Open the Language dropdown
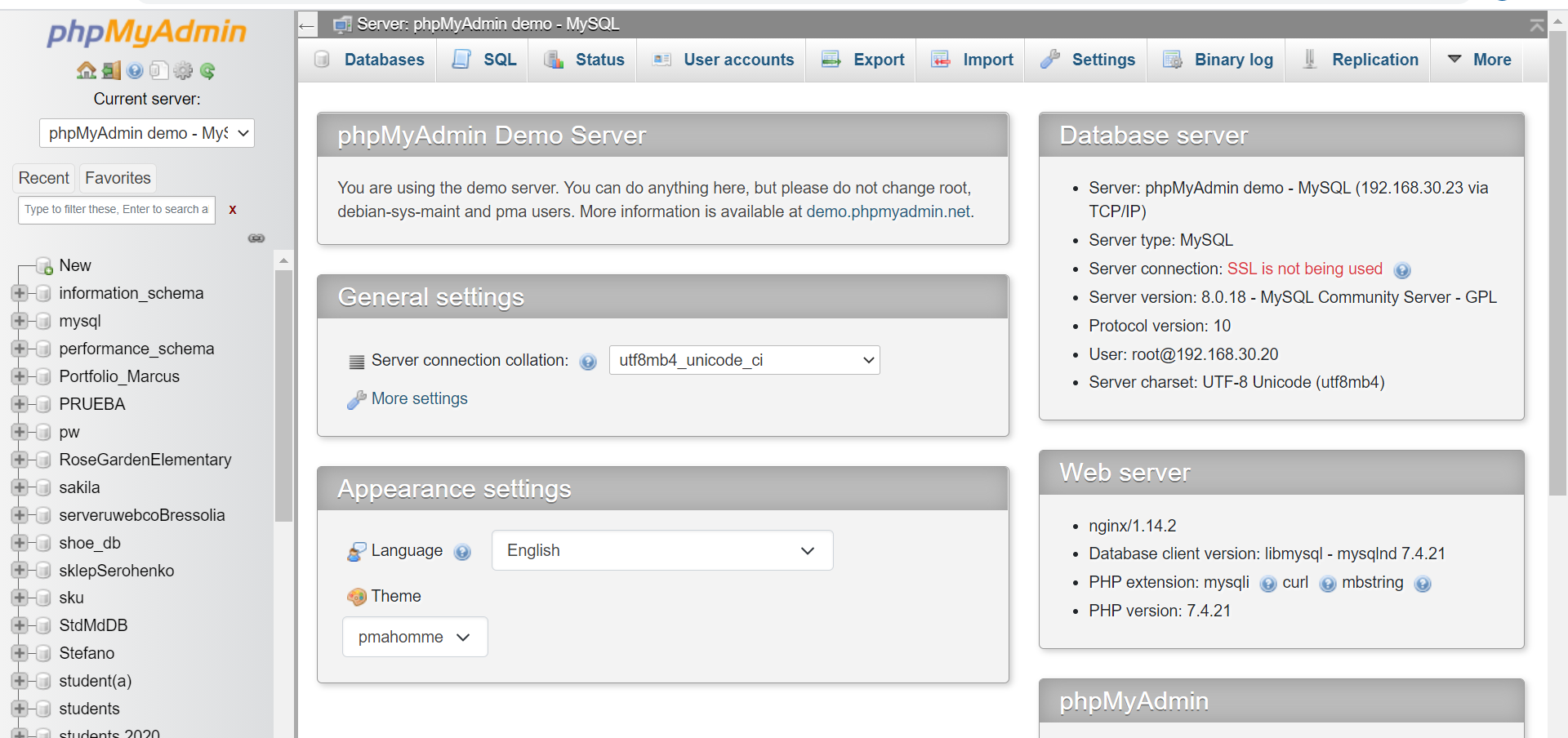 (661, 550)
